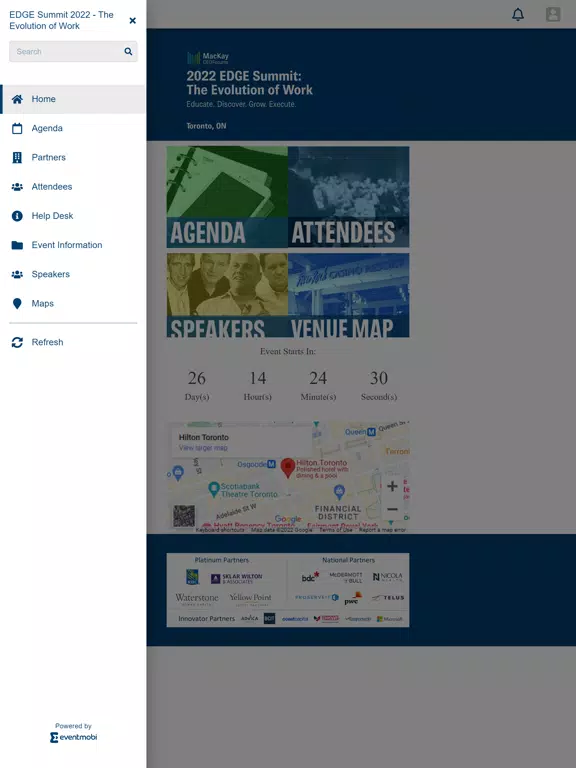This screenshot has height=768, width=576.
Task: Close the side navigation menu
Action: click(x=133, y=21)
